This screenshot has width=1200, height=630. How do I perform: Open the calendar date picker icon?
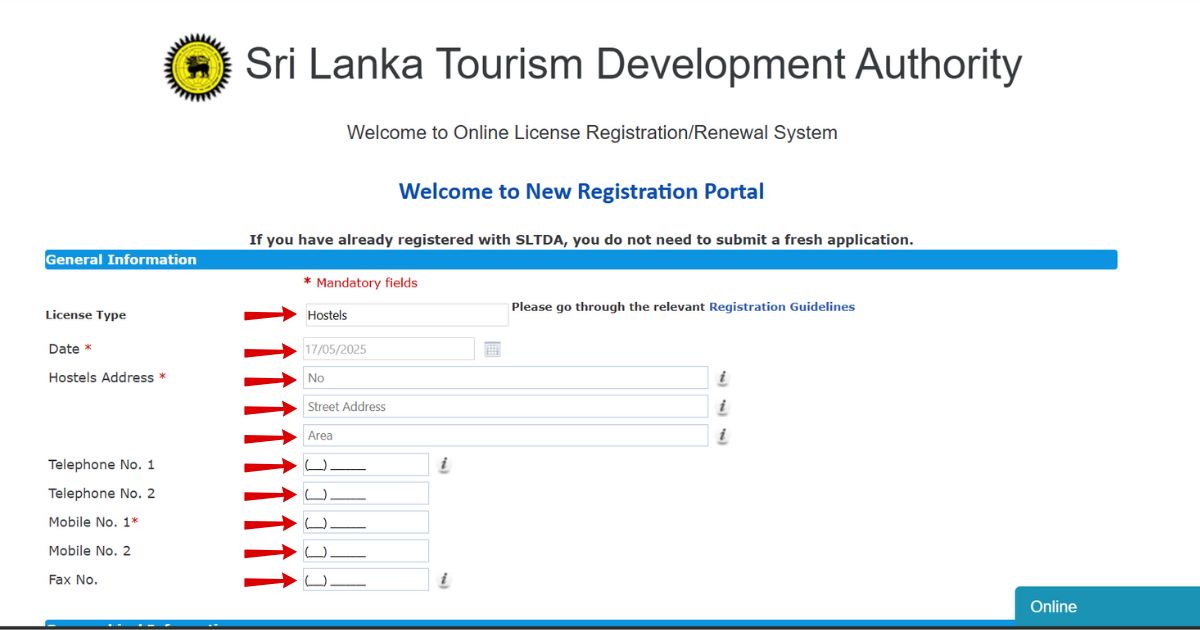[492, 348]
